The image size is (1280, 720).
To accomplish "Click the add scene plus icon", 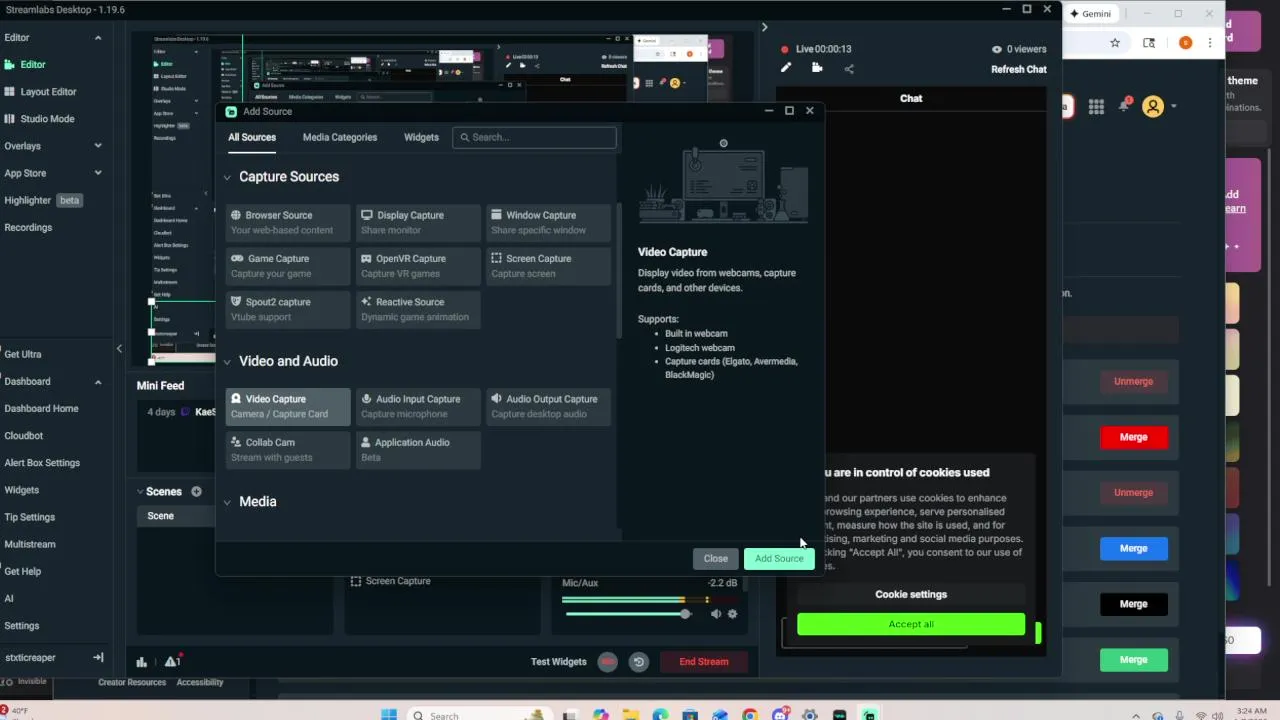I will (196, 491).
